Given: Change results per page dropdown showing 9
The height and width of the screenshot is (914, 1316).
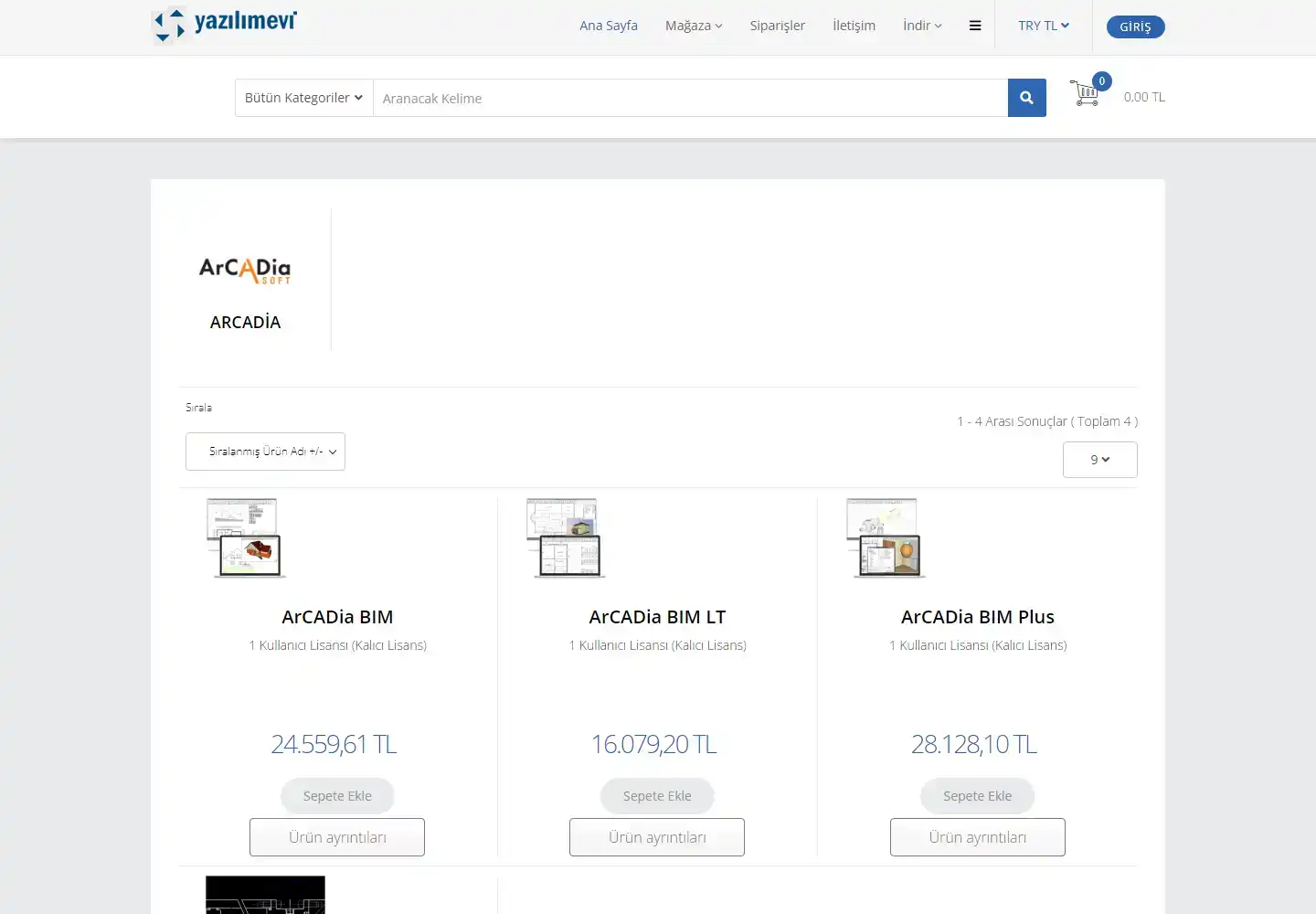Looking at the screenshot, I should (1100, 460).
